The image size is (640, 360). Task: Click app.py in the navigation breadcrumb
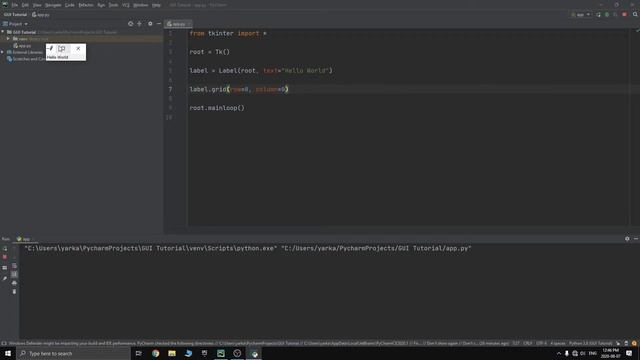click(41, 15)
